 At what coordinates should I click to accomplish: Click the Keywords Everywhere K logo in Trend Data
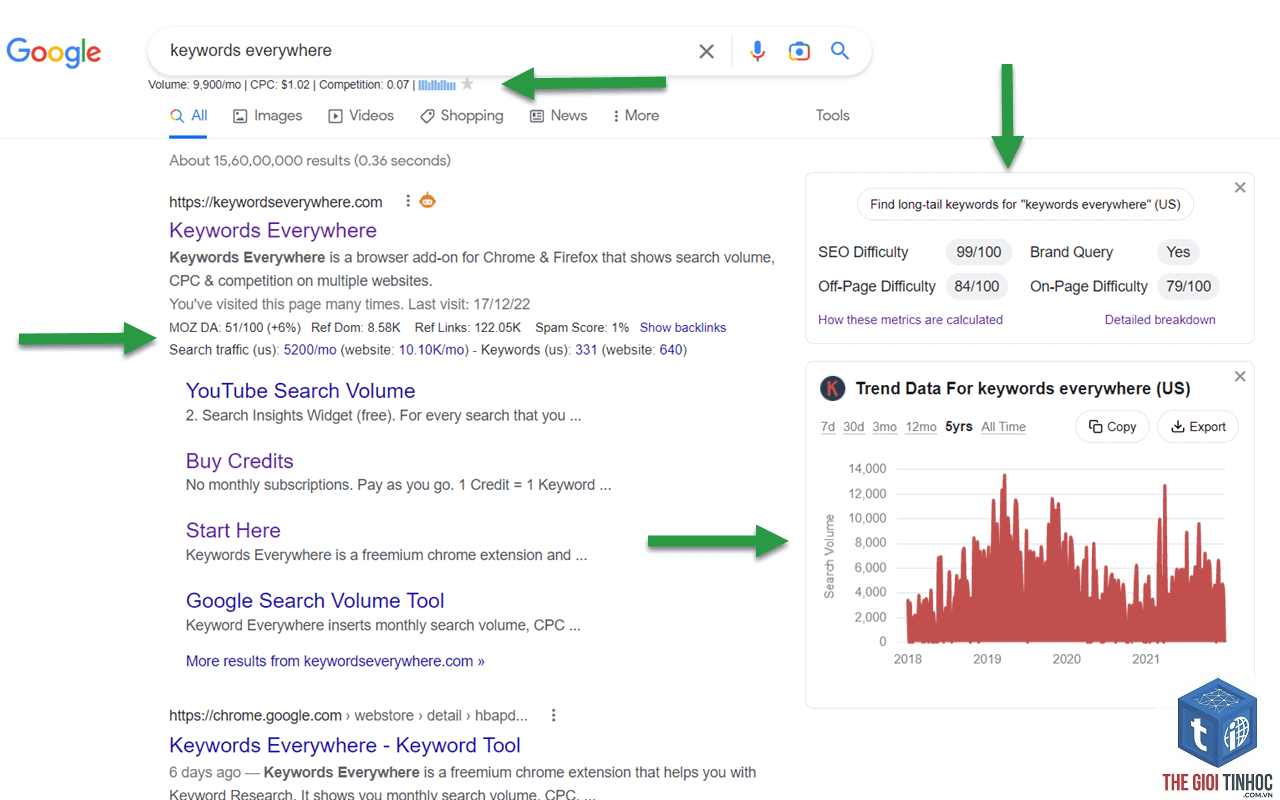[x=832, y=388]
